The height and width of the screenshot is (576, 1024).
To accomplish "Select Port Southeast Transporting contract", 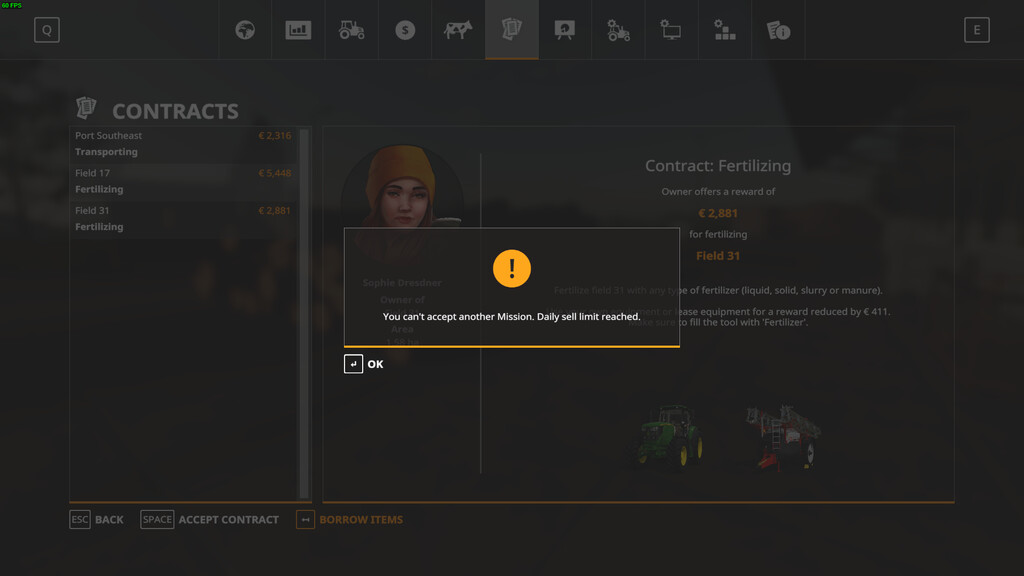I will coord(184,144).
